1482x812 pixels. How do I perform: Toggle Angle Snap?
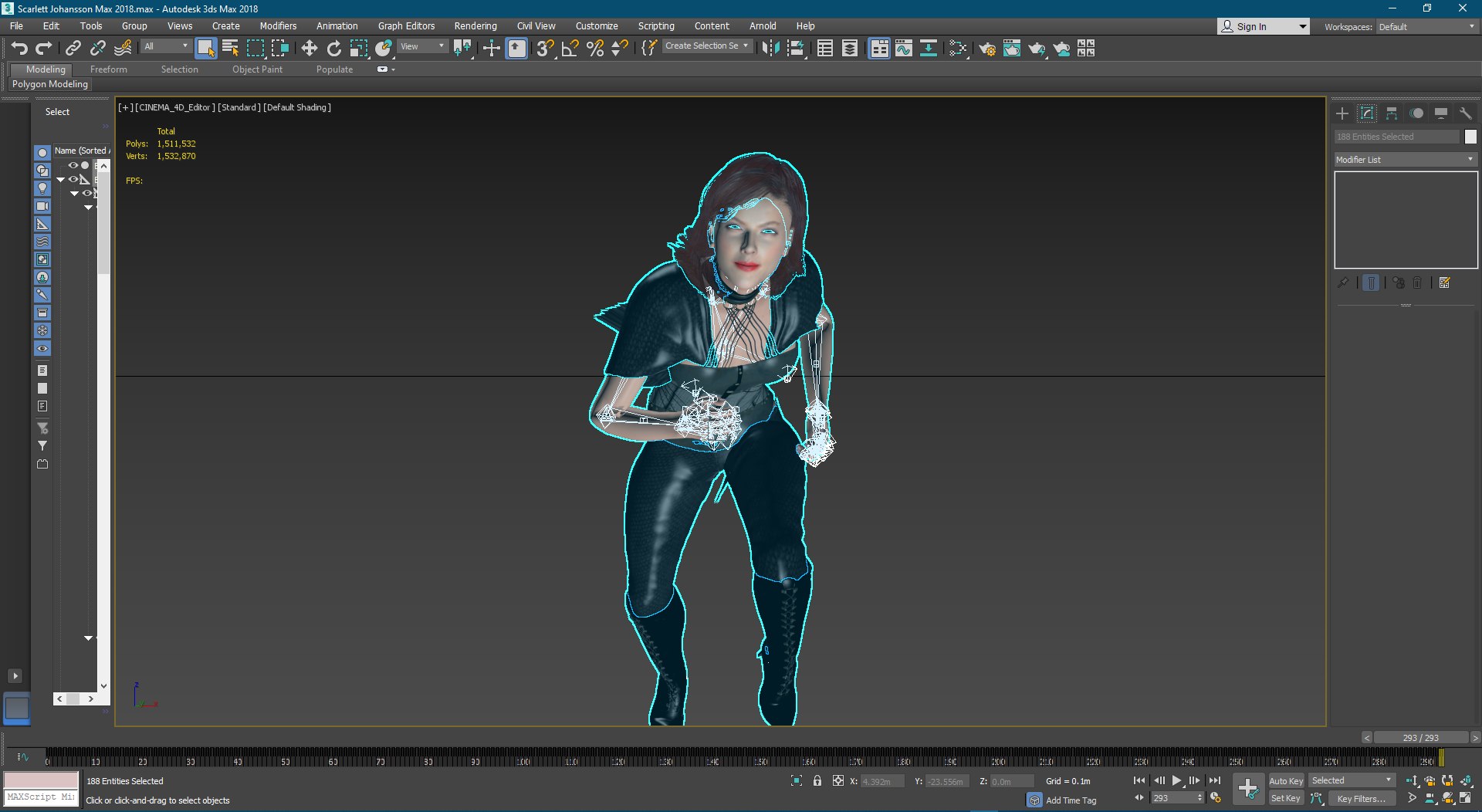point(570,48)
